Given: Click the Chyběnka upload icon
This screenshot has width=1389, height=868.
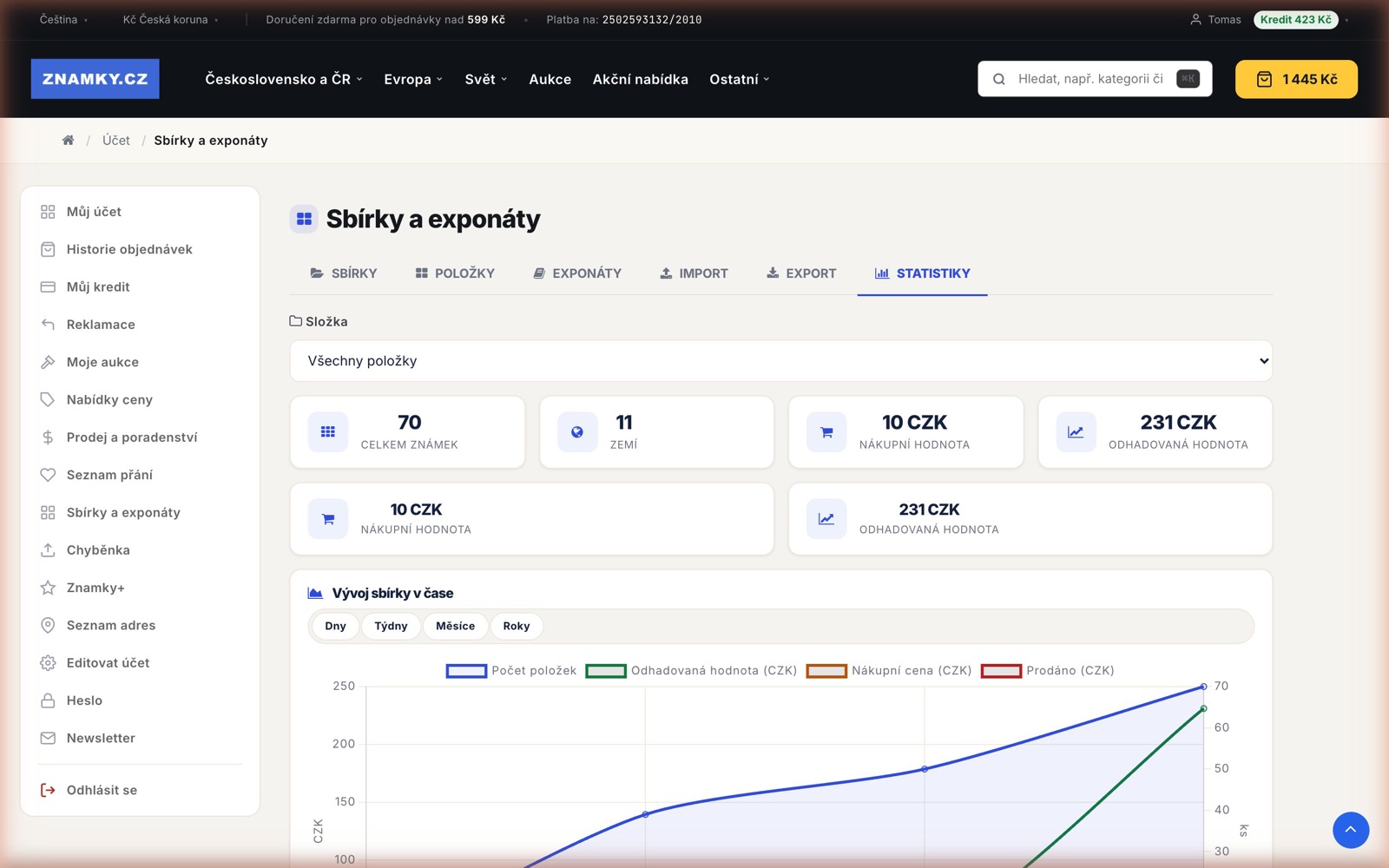Looking at the screenshot, I should click(x=48, y=550).
